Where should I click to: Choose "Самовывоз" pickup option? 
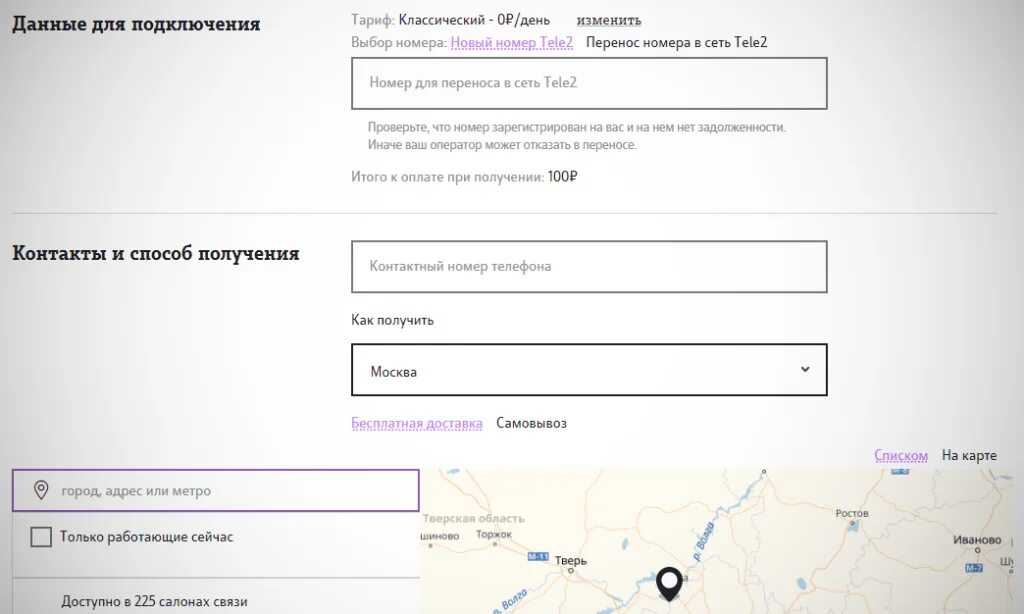532,423
